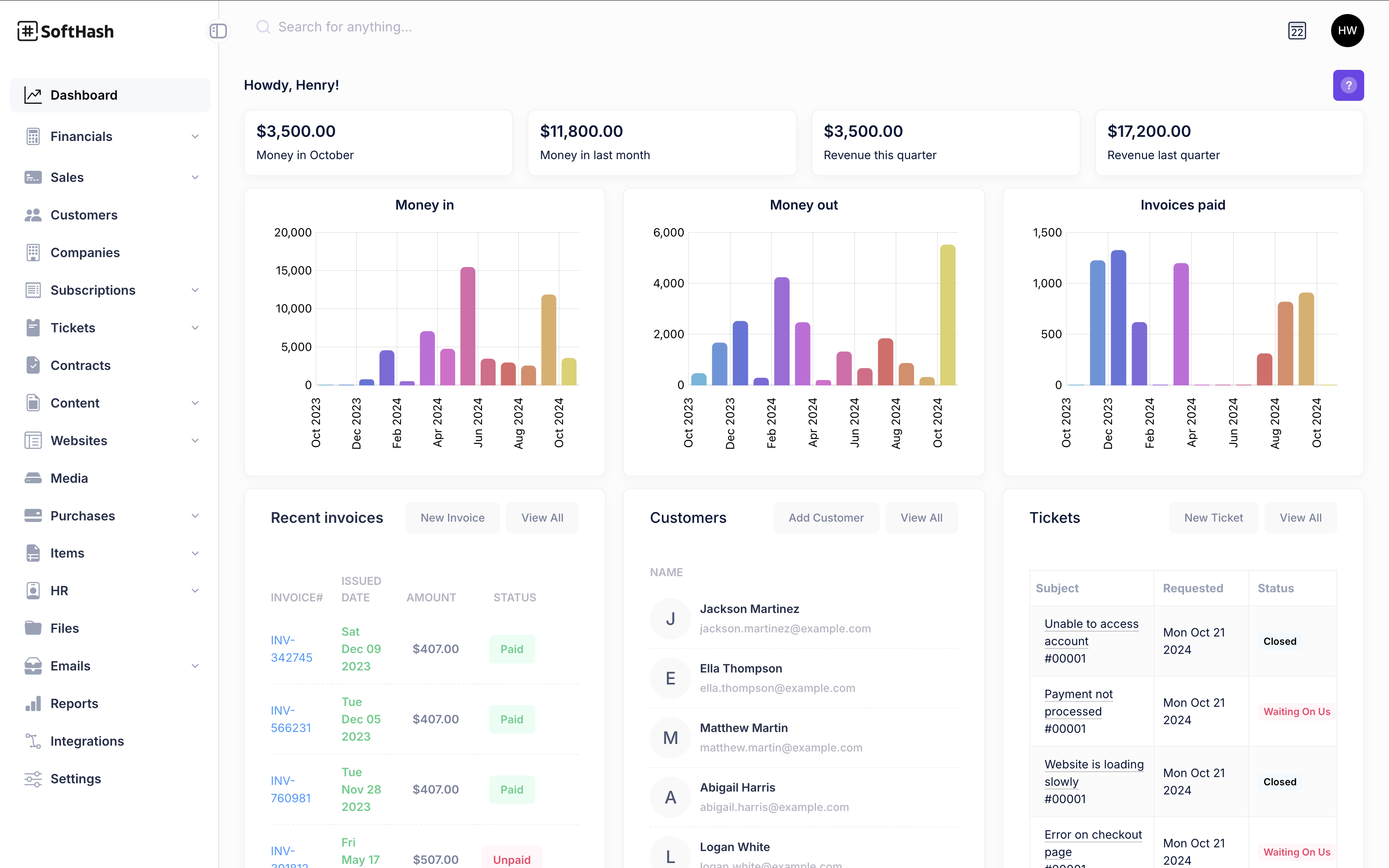
Task: Expand the Financials menu chevron
Action: (x=195, y=137)
